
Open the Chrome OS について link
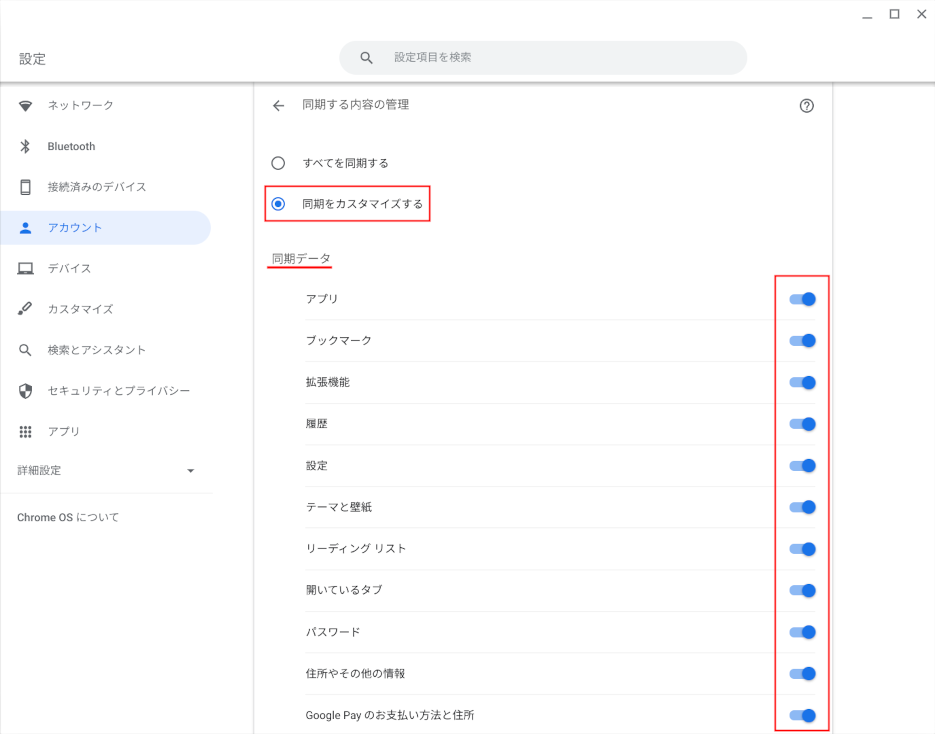pos(68,517)
